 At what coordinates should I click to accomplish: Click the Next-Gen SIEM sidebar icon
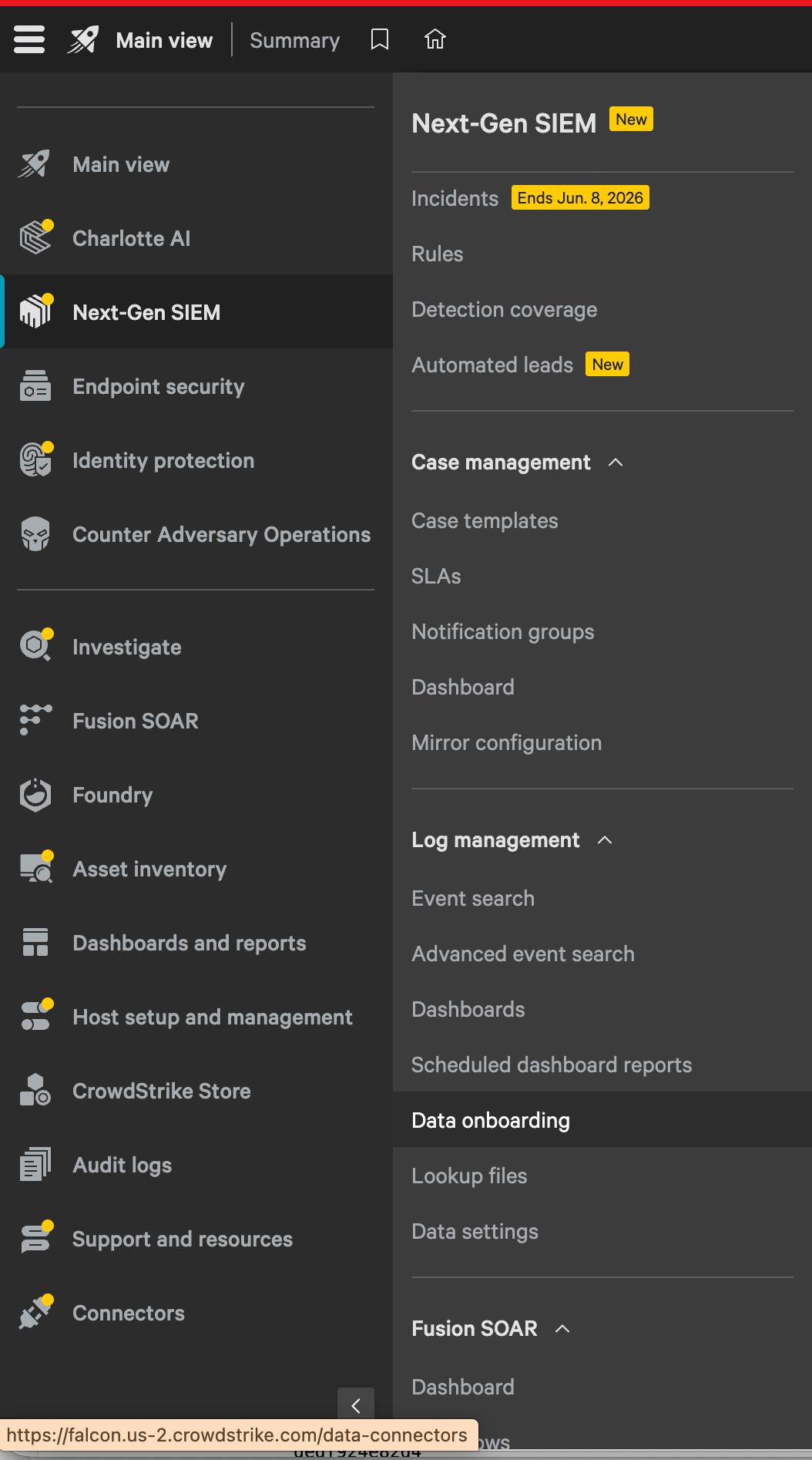tap(35, 311)
